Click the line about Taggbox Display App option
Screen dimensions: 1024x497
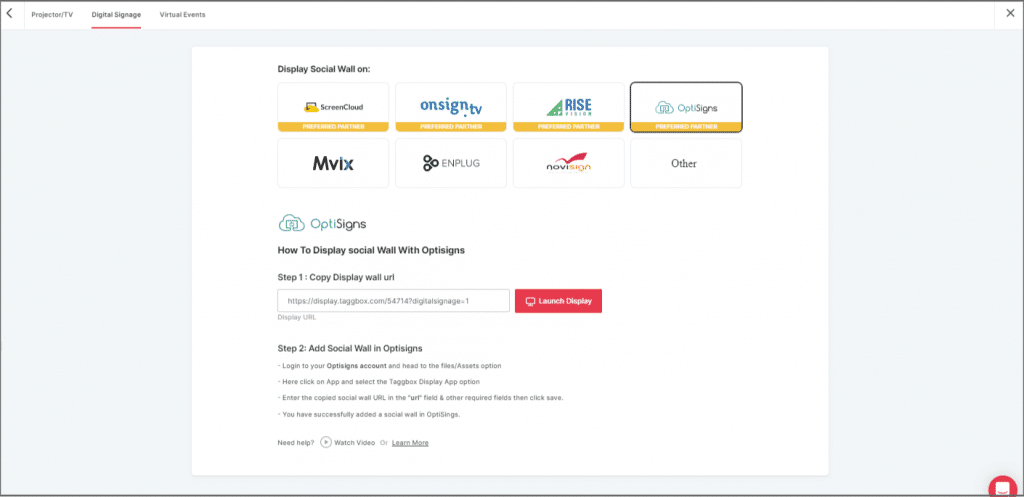pos(379,382)
